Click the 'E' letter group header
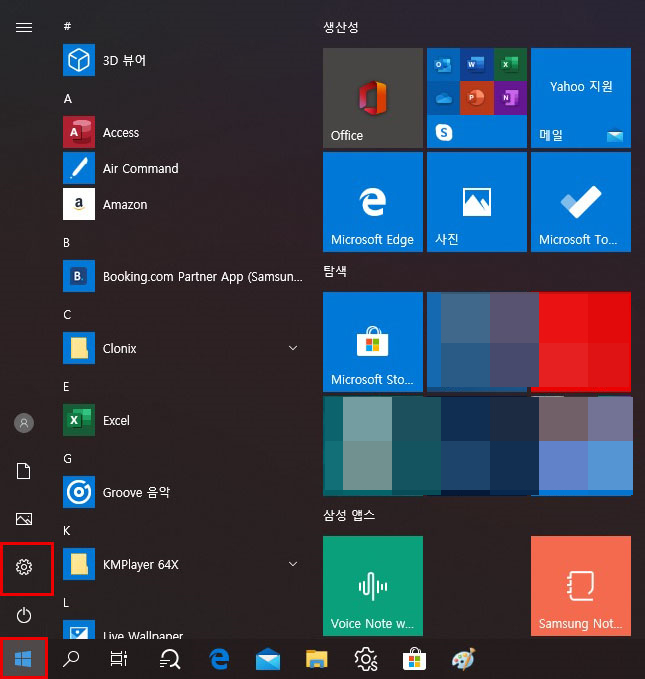This screenshot has width=645, height=679. coord(66,386)
